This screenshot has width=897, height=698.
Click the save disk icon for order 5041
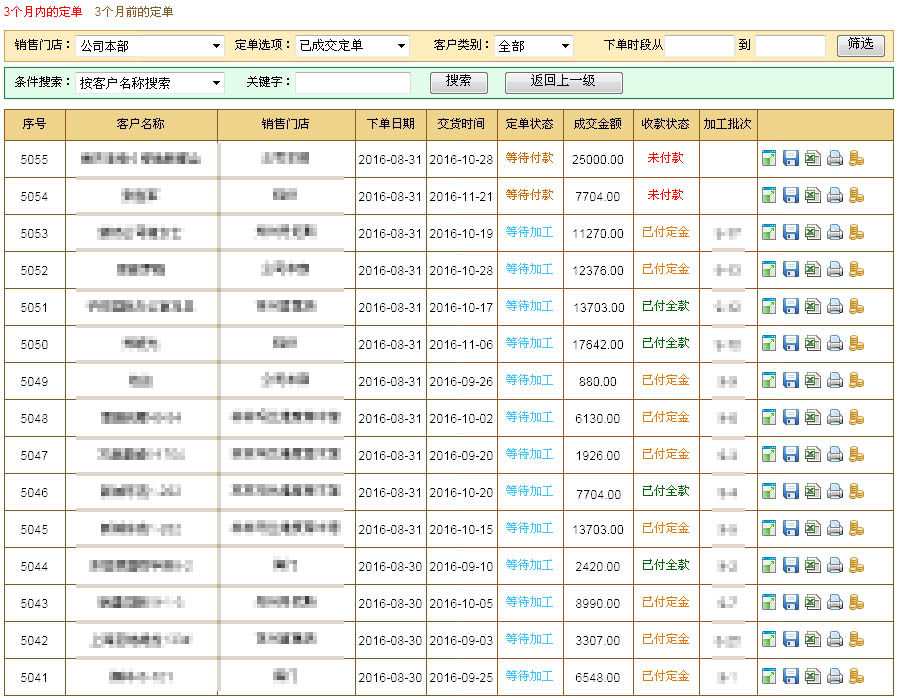pyautogui.click(x=791, y=676)
